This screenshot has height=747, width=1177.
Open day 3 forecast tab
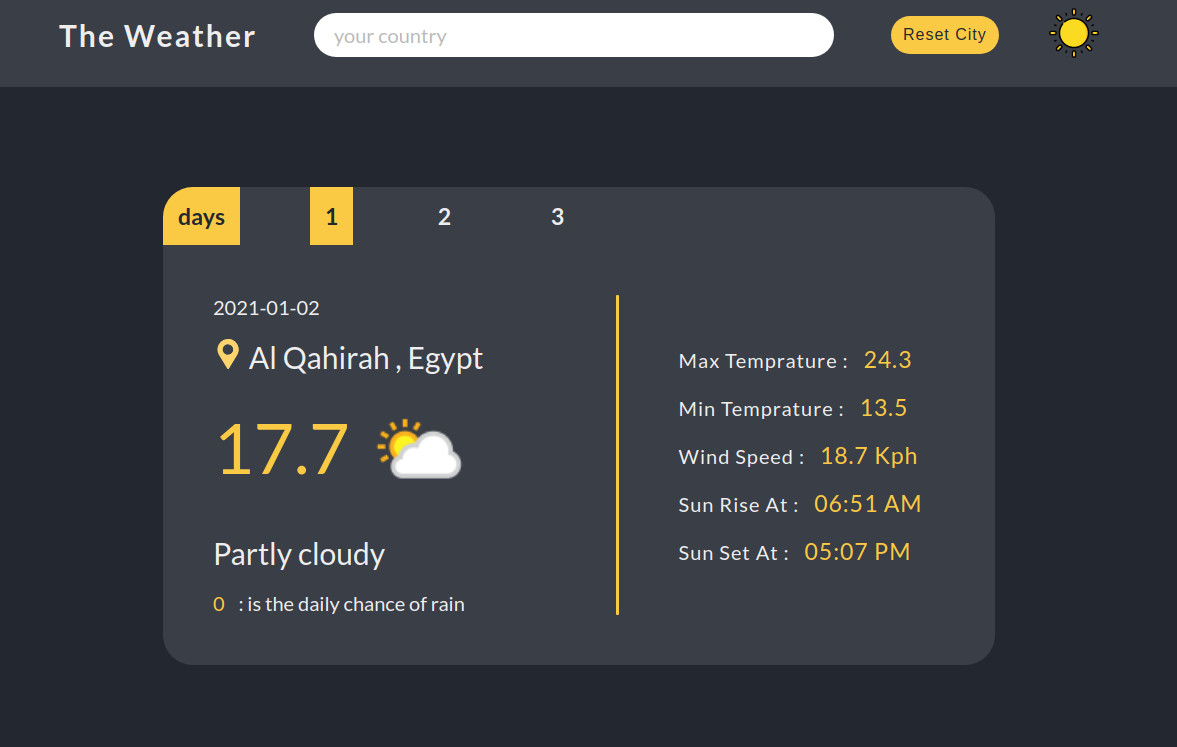coord(557,216)
